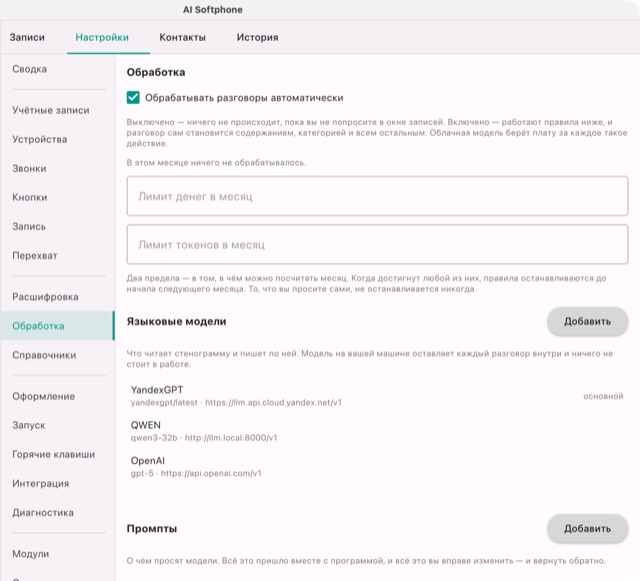The width and height of the screenshot is (640, 581).
Task: Click the основной label for YandexGPT
Action: (x=603, y=396)
